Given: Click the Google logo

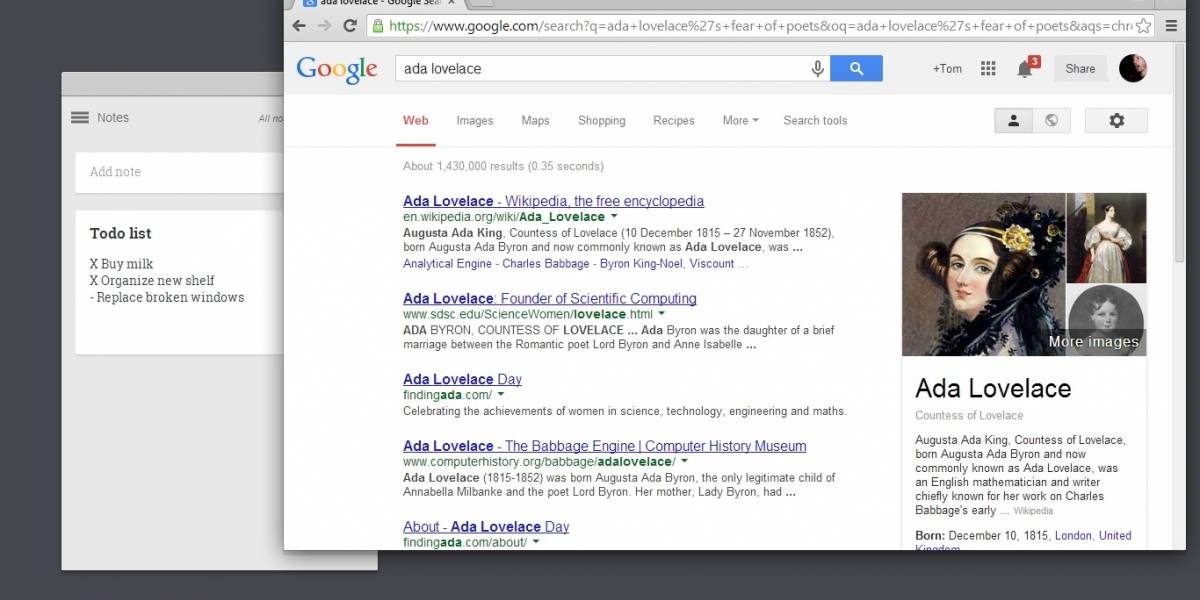Looking at the screenshot, I should click(x=337, y=69).
